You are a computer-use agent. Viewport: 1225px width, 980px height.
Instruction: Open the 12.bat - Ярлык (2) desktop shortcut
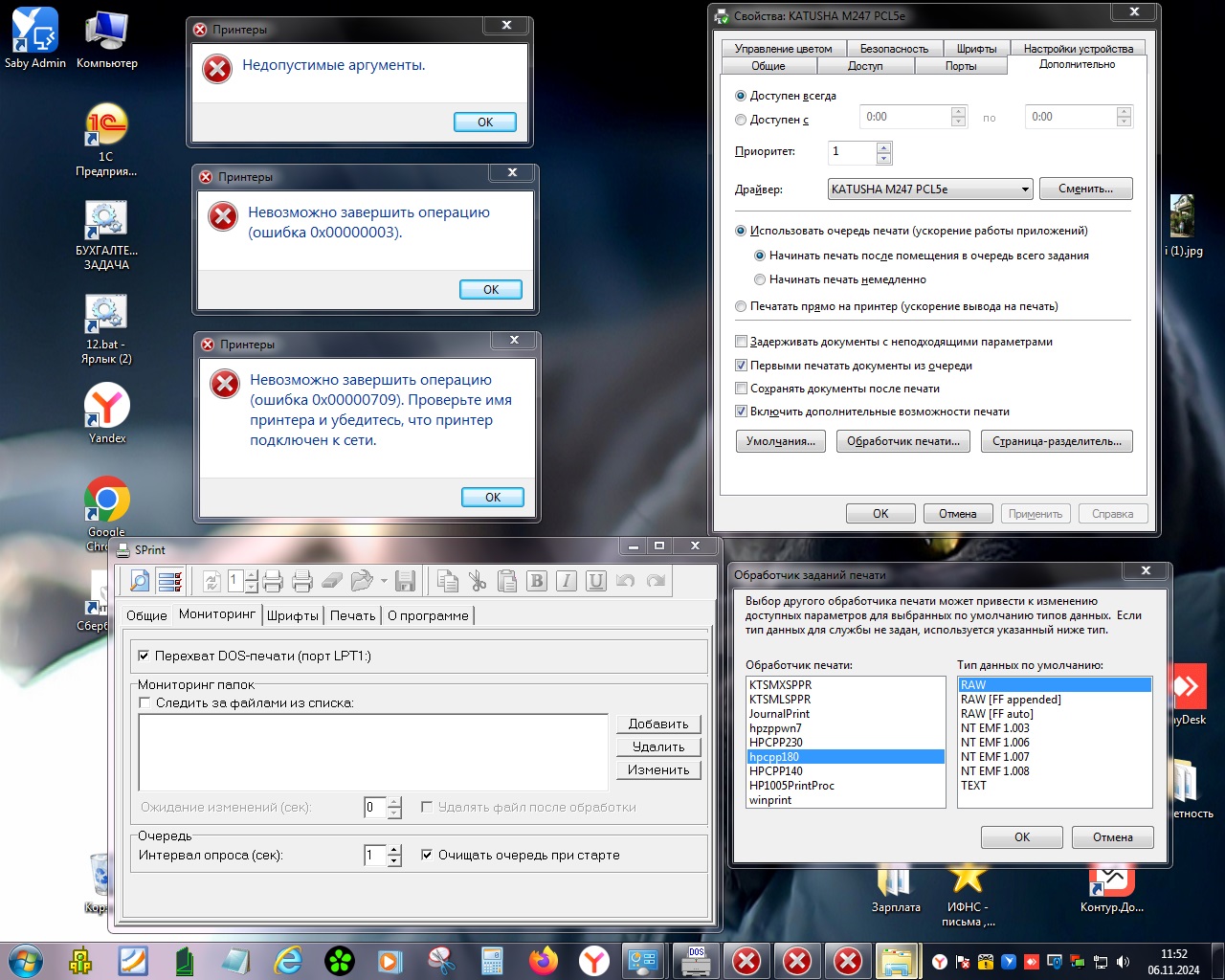click(106, 329)
